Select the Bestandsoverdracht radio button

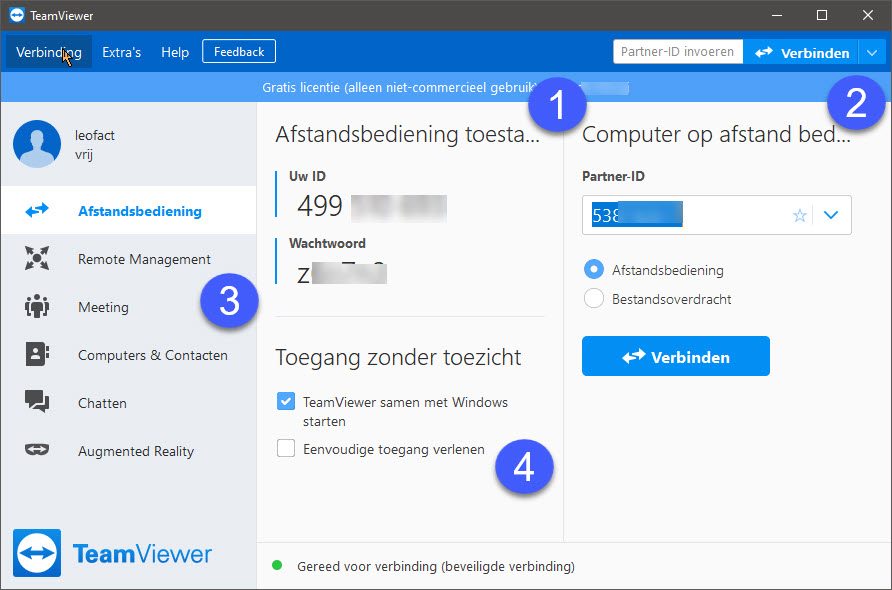(x=594, y=298)
